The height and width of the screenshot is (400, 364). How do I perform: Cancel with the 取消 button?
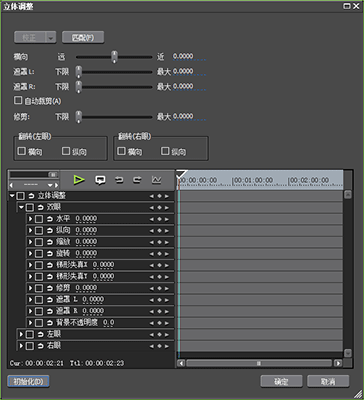coord(328,382)
